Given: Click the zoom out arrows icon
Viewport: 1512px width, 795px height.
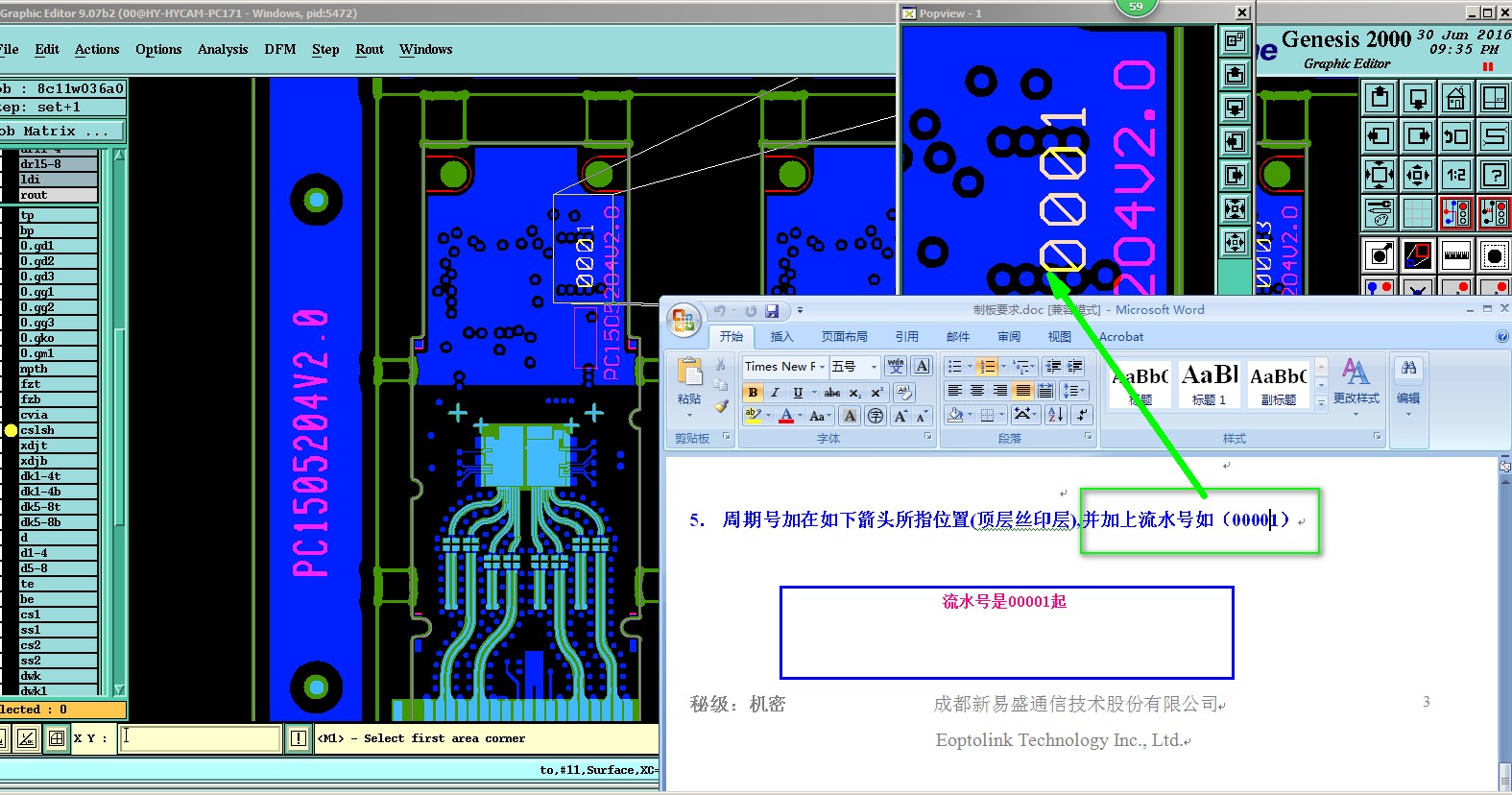Looking at the screenshot, I should coord(1418,174).
